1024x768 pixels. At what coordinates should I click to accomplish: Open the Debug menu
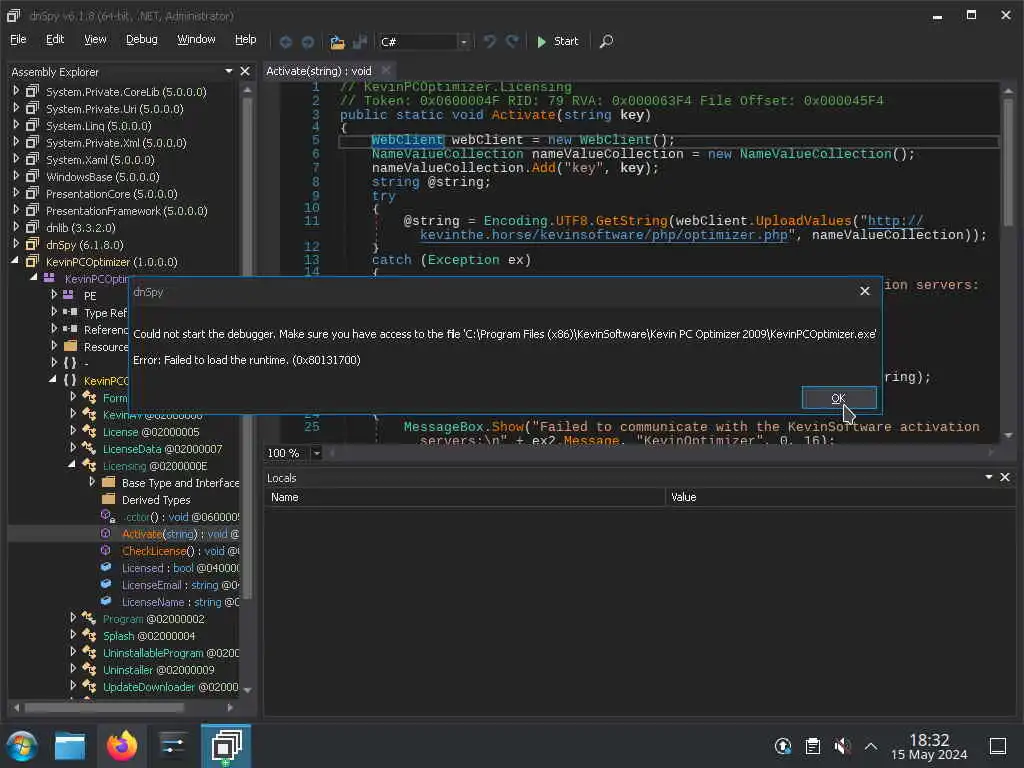(x=141, y=40)
